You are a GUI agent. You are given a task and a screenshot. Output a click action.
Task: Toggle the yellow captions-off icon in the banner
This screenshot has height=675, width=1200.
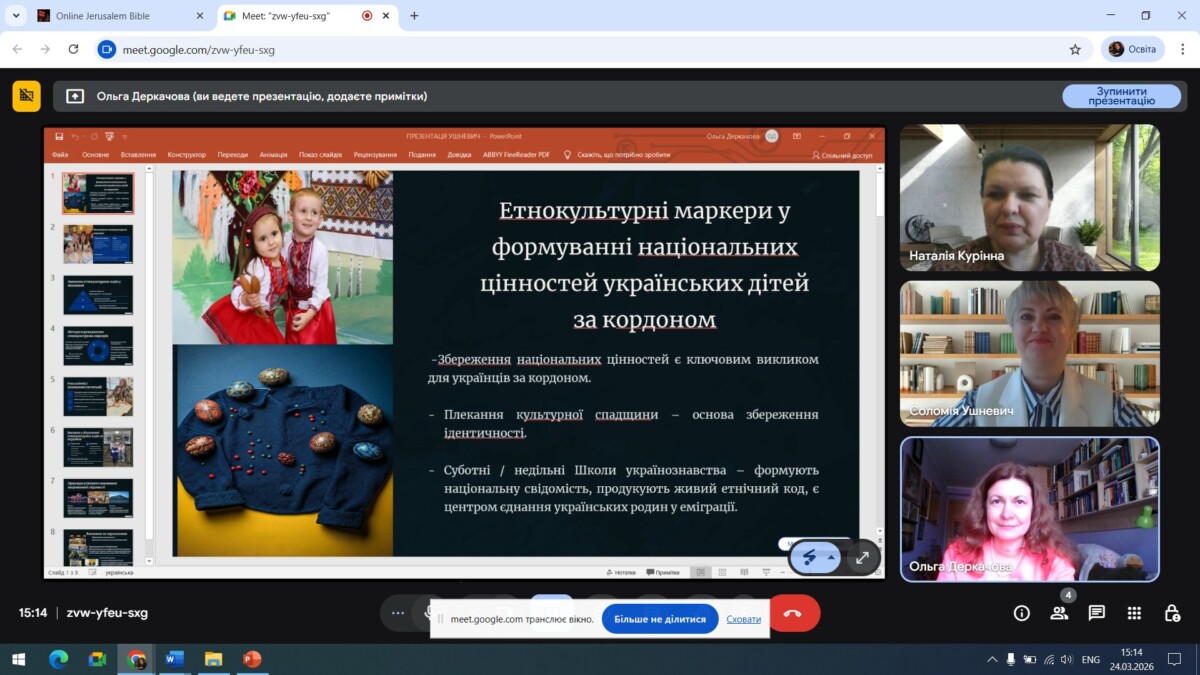point(27,96)
